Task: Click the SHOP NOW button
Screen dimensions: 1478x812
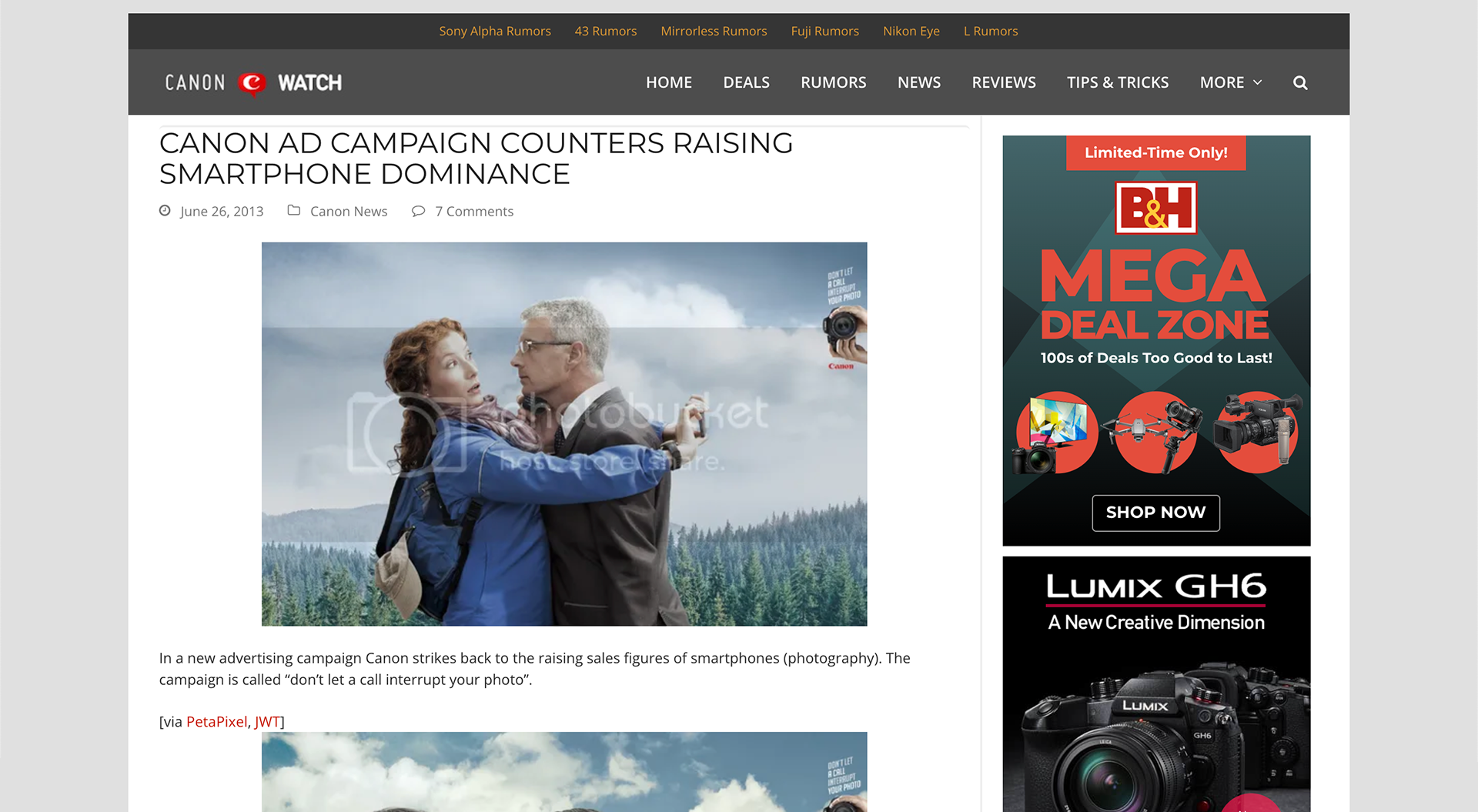Action: click(x=1155, y=513)
